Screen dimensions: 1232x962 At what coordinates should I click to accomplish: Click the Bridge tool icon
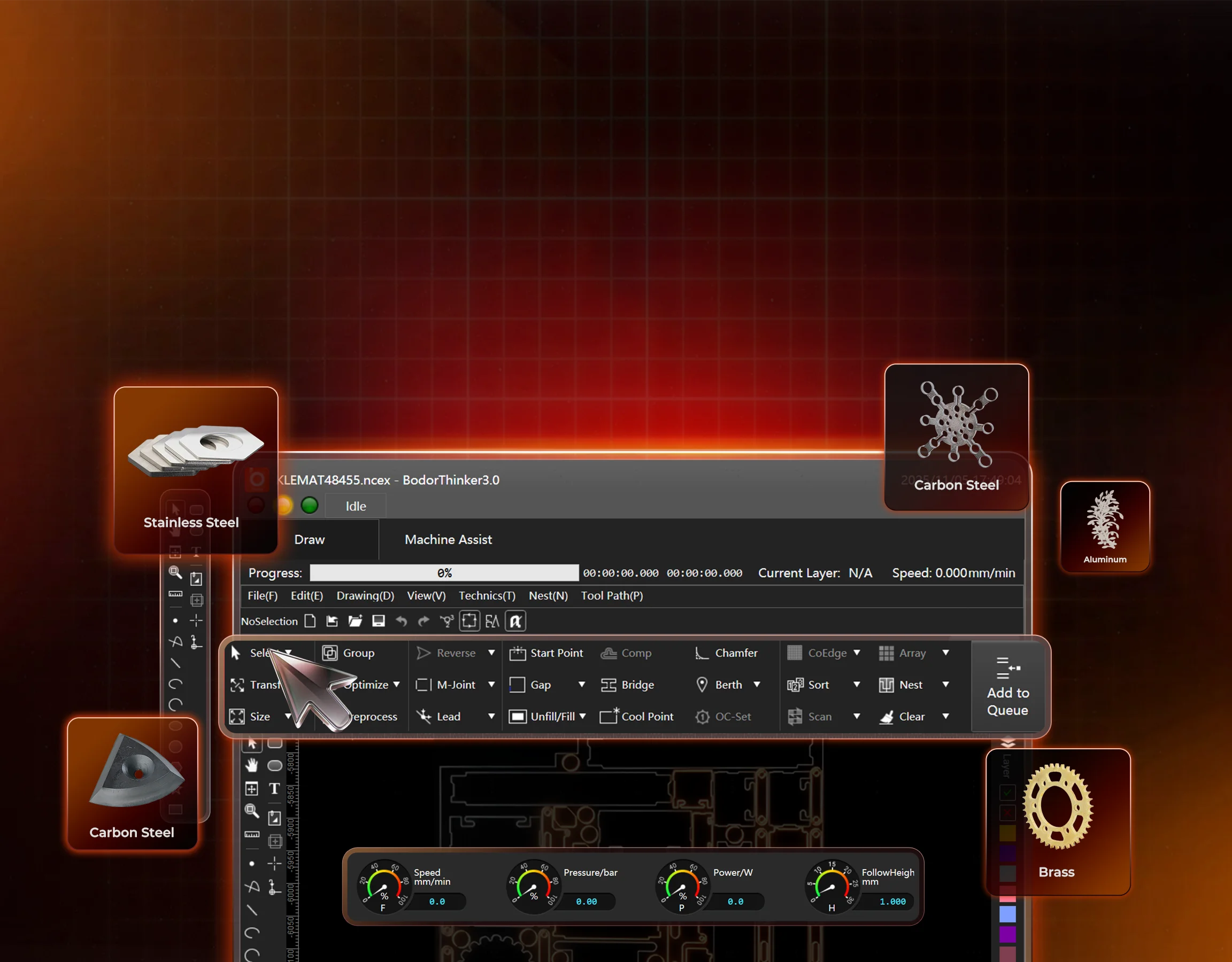coord(609,685)
